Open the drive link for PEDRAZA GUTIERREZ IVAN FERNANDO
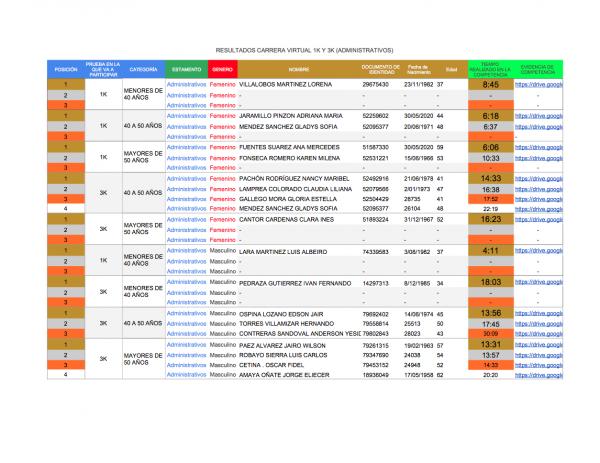The height and width of the screenshot is (463, 600). 539,282
